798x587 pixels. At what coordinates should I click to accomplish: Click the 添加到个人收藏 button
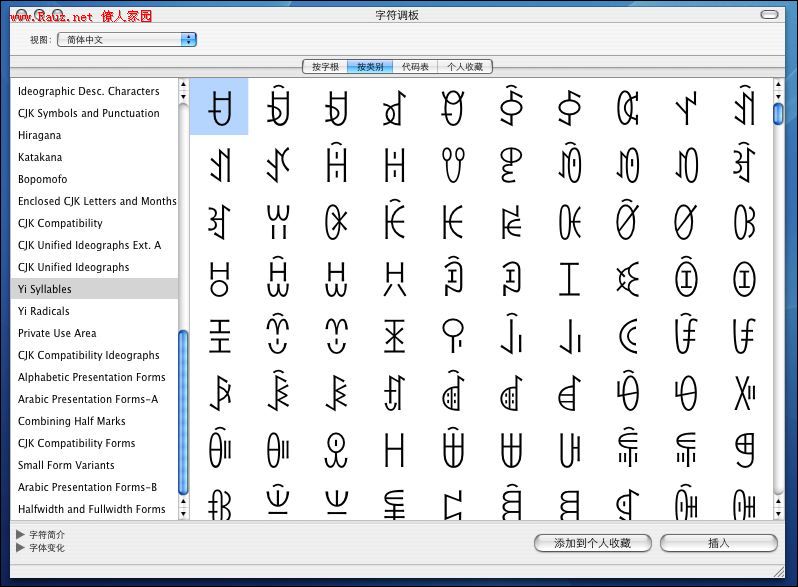[593, 543]
